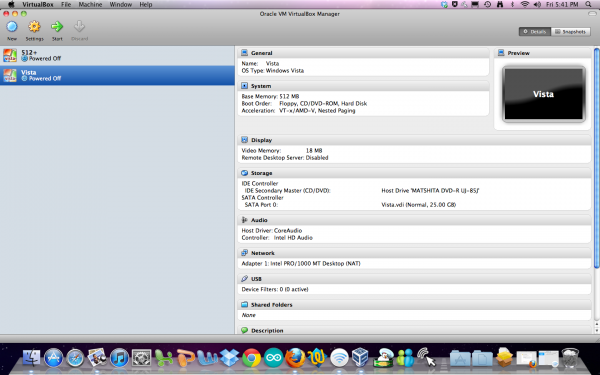Open the Window menu
This screenshot has width=600, height=375.
click(x=121, y=5)
